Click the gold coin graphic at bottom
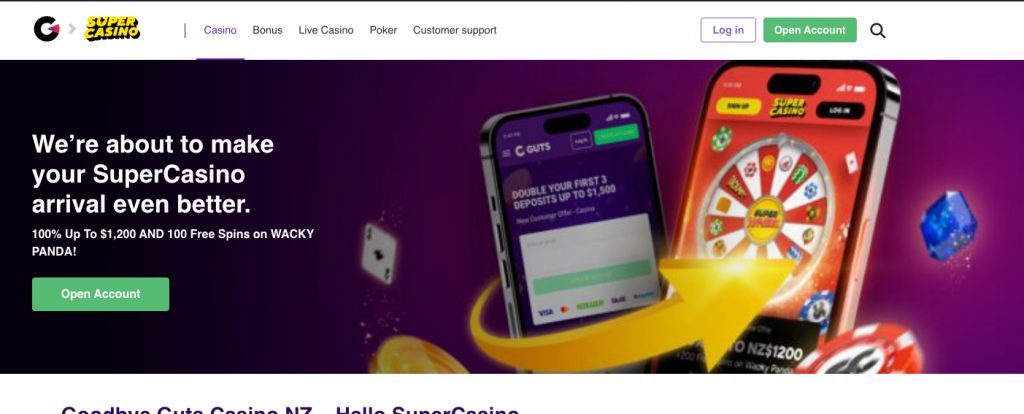Viewport: 1024px width, 414px height. point(419,357)
